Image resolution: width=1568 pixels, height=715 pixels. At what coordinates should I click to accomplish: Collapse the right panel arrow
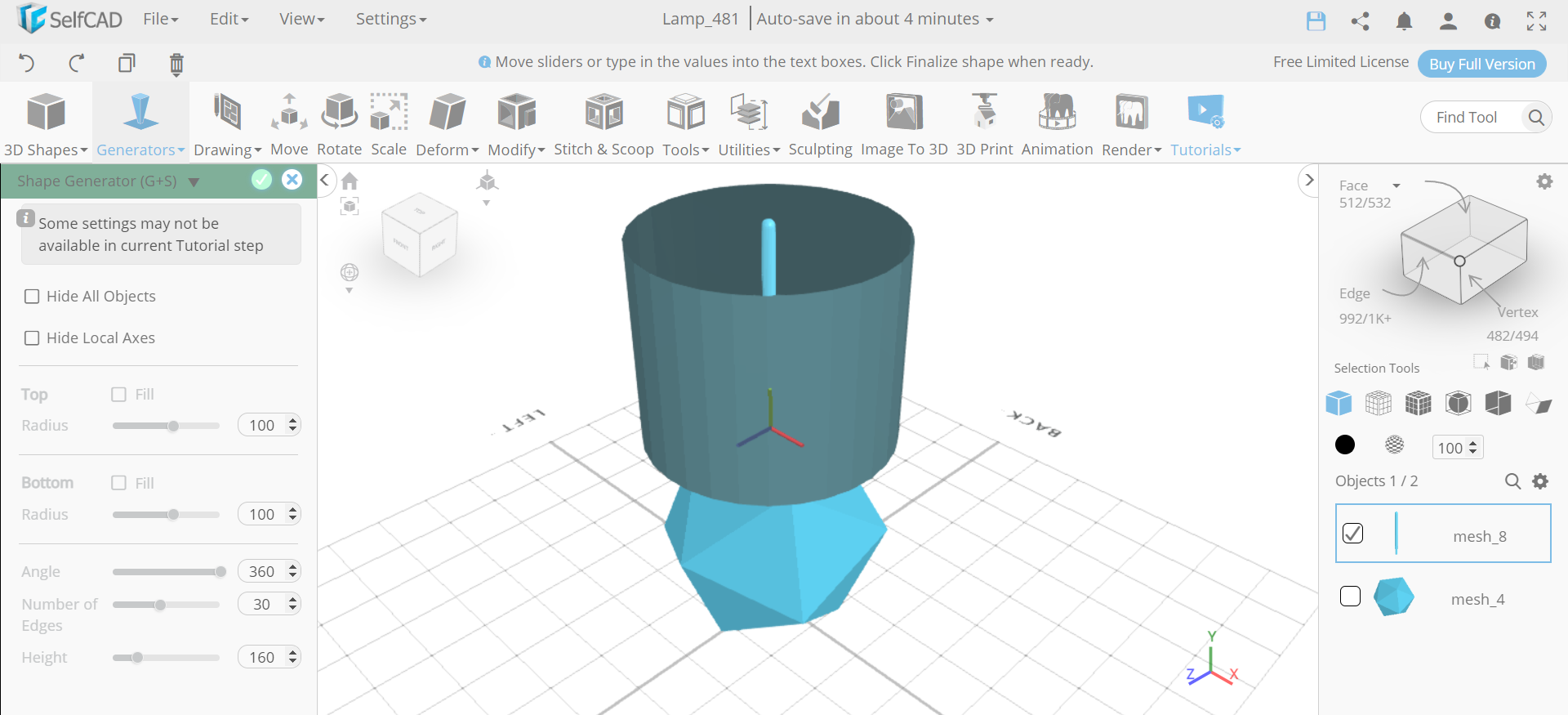click(x=1309, y=180)
